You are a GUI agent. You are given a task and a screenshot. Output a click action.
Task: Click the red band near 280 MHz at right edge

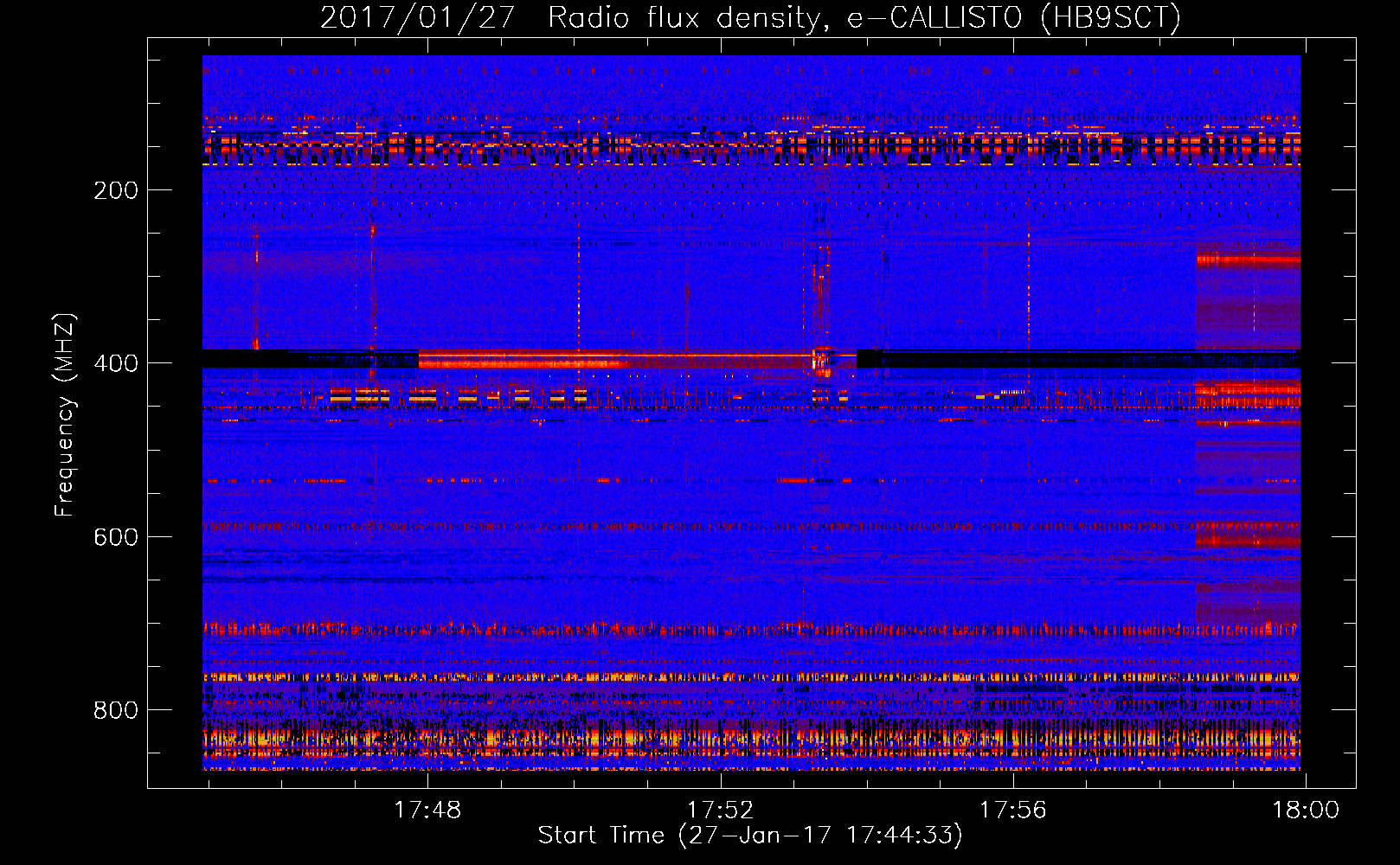click(x=1248, y=259)
